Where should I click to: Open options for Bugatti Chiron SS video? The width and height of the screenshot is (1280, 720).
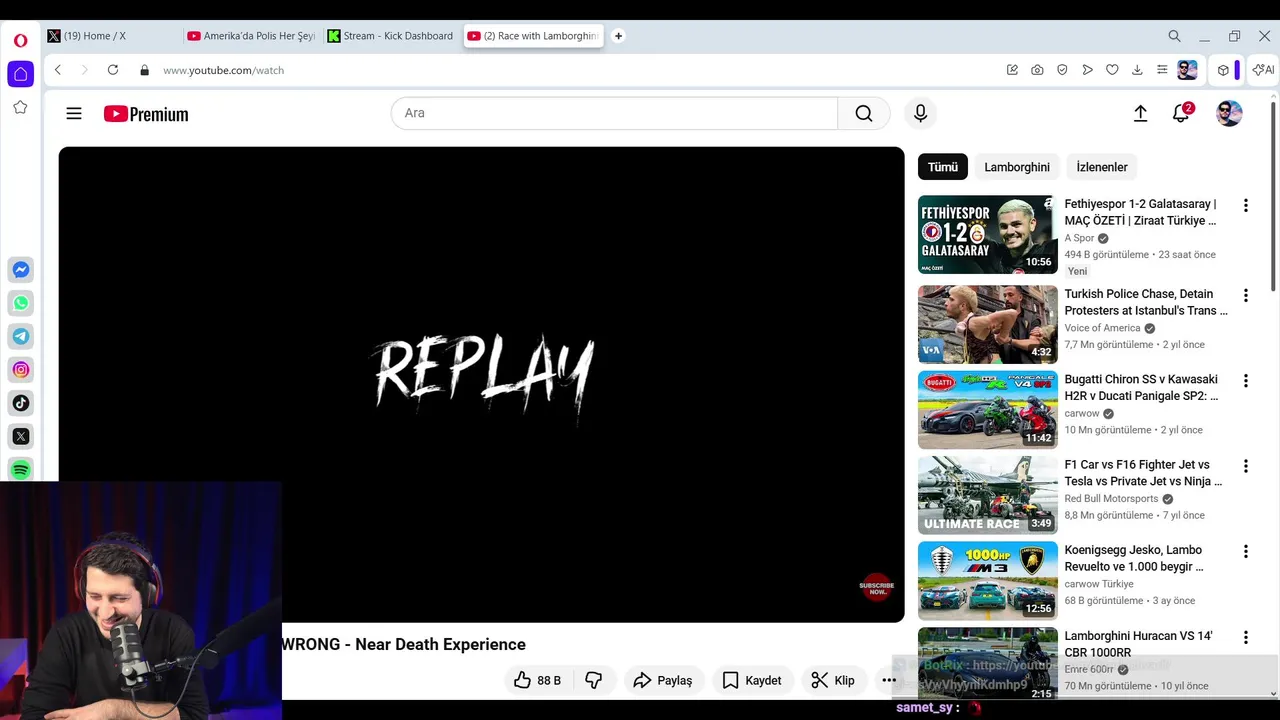click(x=1245, y=381)
